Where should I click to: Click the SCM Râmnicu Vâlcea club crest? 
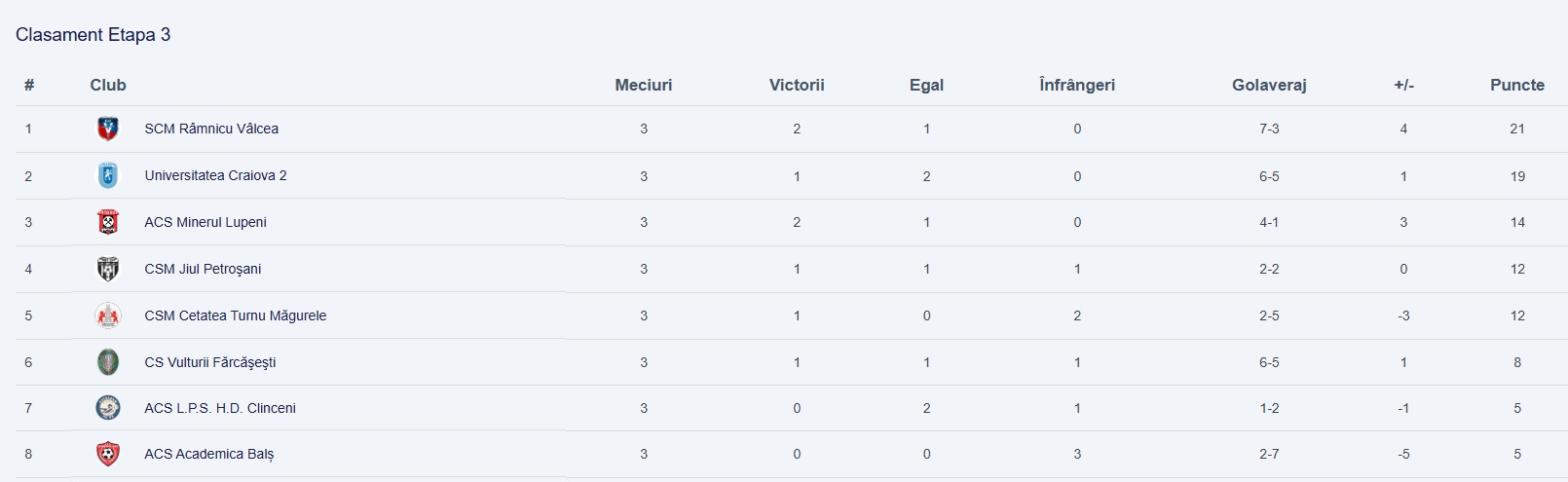click(108, 129)
